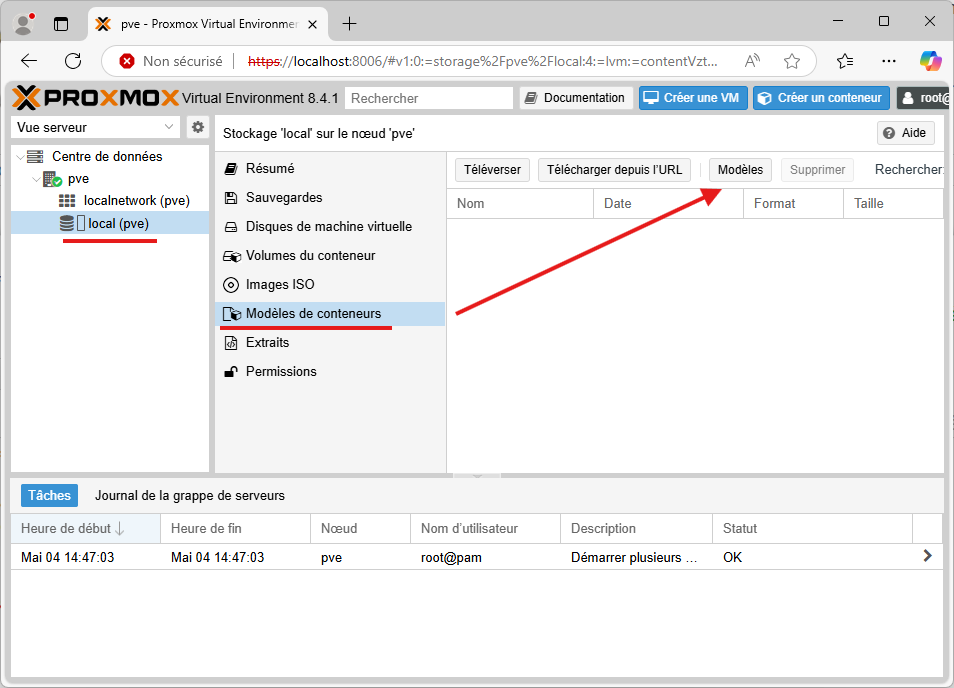Image resolution: width=954 pixels, height=688 pixels.
Task: Click the browser address bar URL
Action: (482, 61)
